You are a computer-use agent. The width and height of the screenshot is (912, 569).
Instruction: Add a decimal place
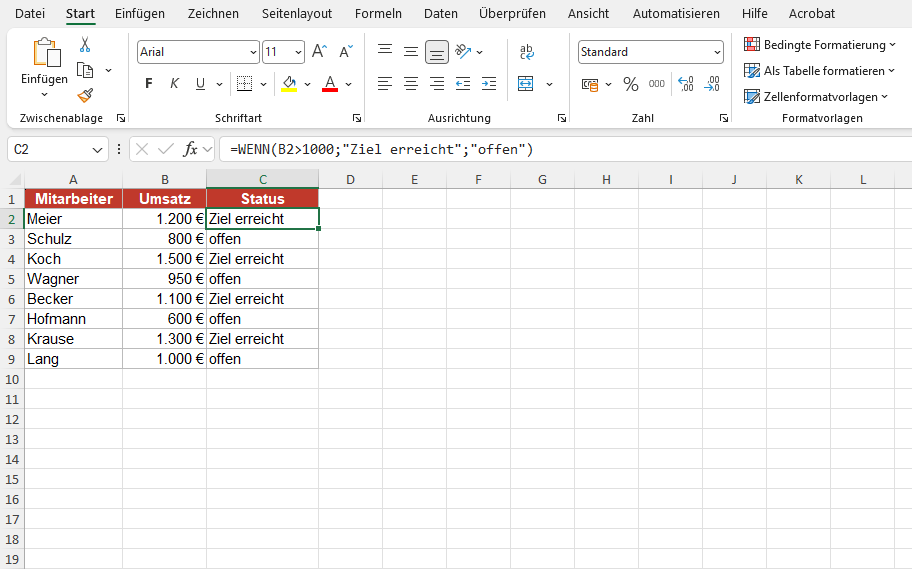[x=686, y=84]
